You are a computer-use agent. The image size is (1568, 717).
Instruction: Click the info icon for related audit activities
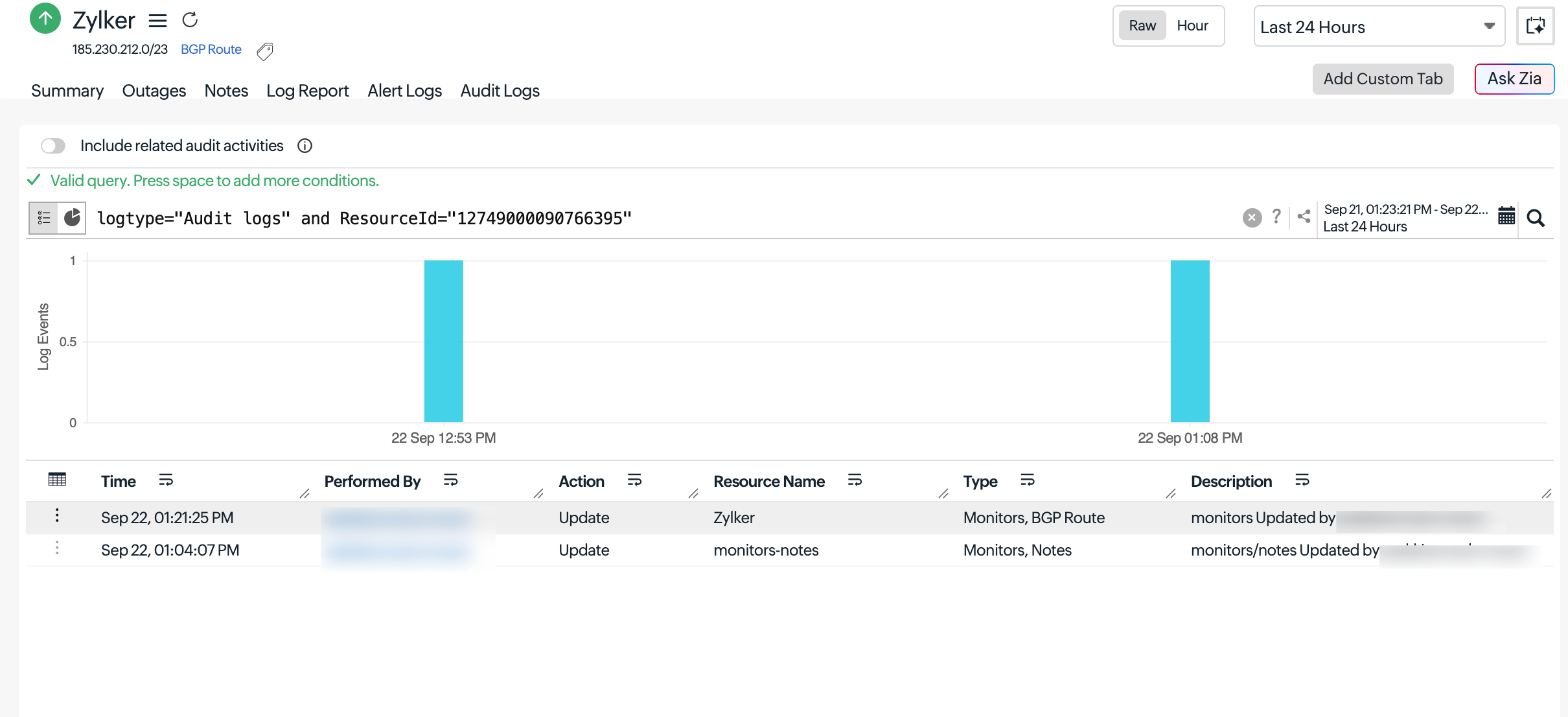tap(305, 146)
